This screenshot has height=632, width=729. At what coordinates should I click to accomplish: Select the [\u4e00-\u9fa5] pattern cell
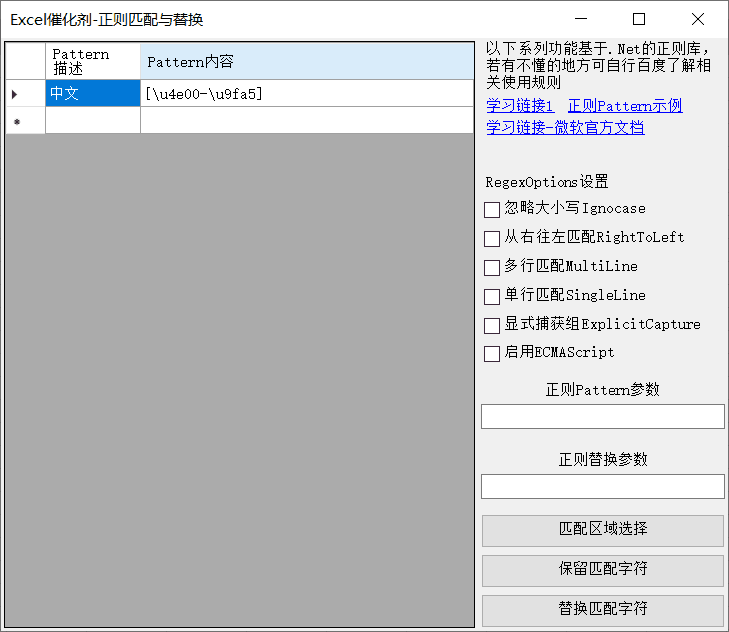(x=307, y=93)
